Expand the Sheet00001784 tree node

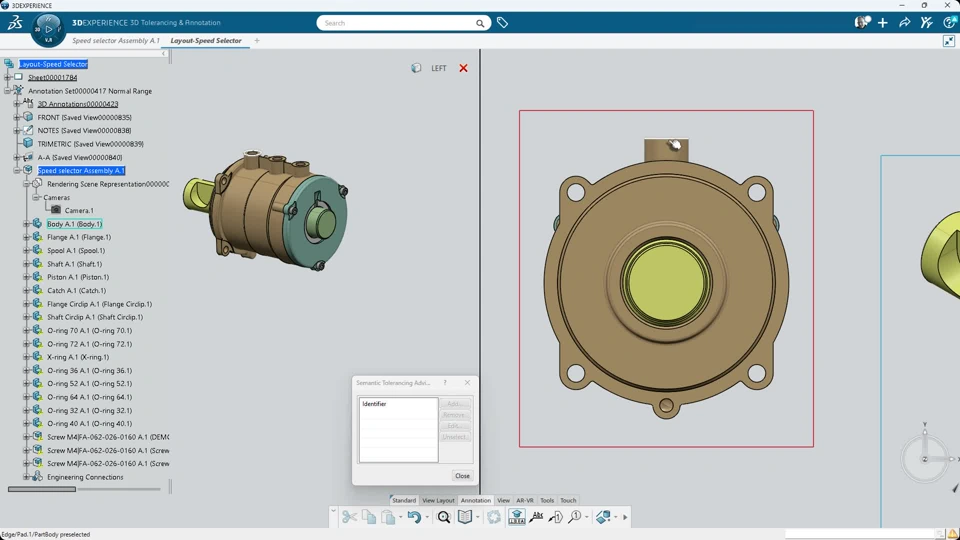(x=8, y=77)
